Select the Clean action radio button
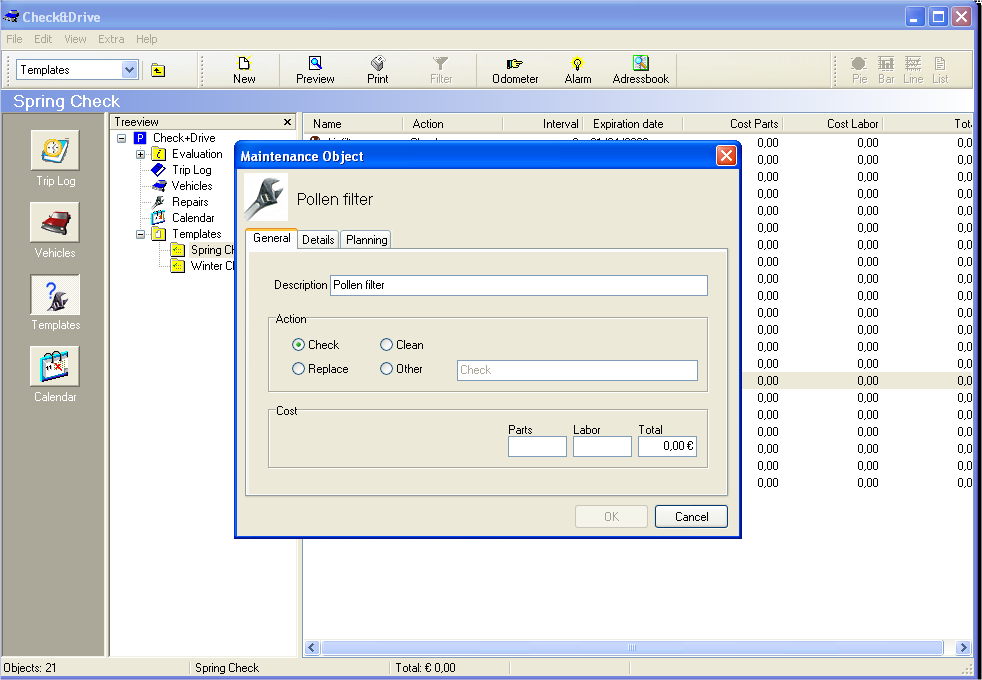 pyautogui.click(x=386, y=345)
